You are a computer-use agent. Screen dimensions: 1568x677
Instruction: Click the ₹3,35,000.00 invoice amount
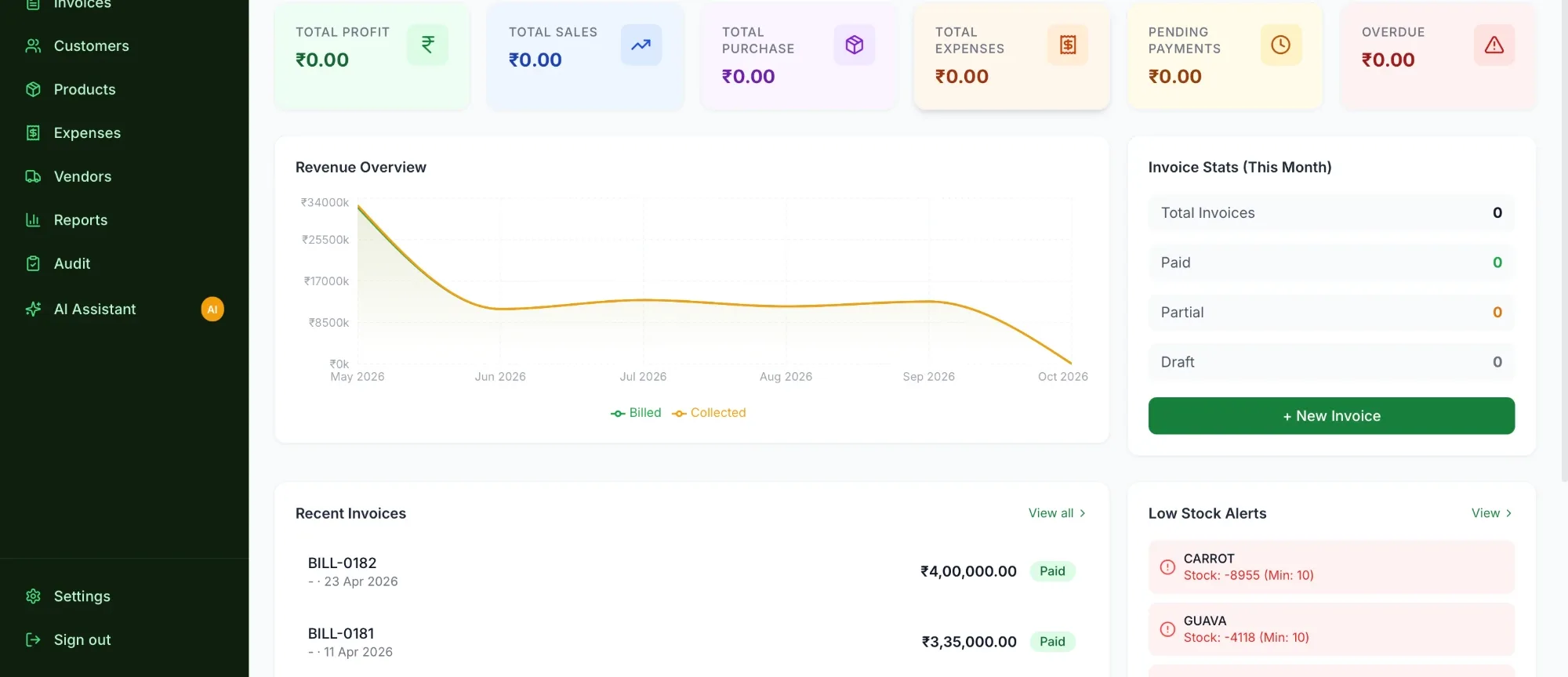tap(969, 642)
